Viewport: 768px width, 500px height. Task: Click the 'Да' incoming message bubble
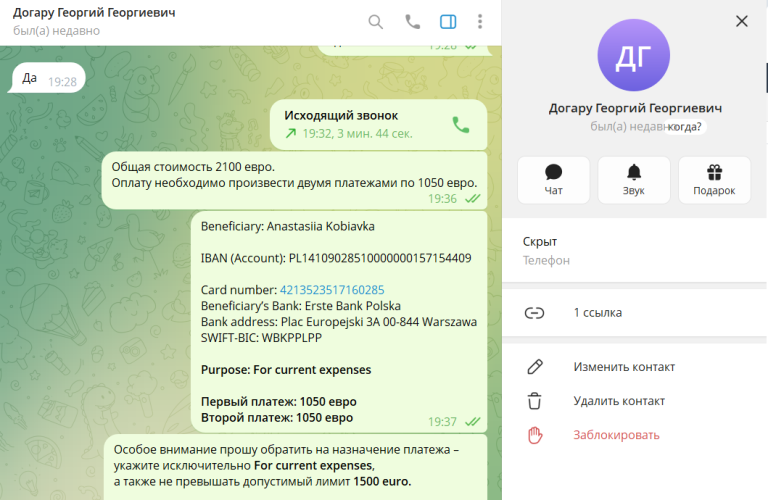[x=48, y=78]
